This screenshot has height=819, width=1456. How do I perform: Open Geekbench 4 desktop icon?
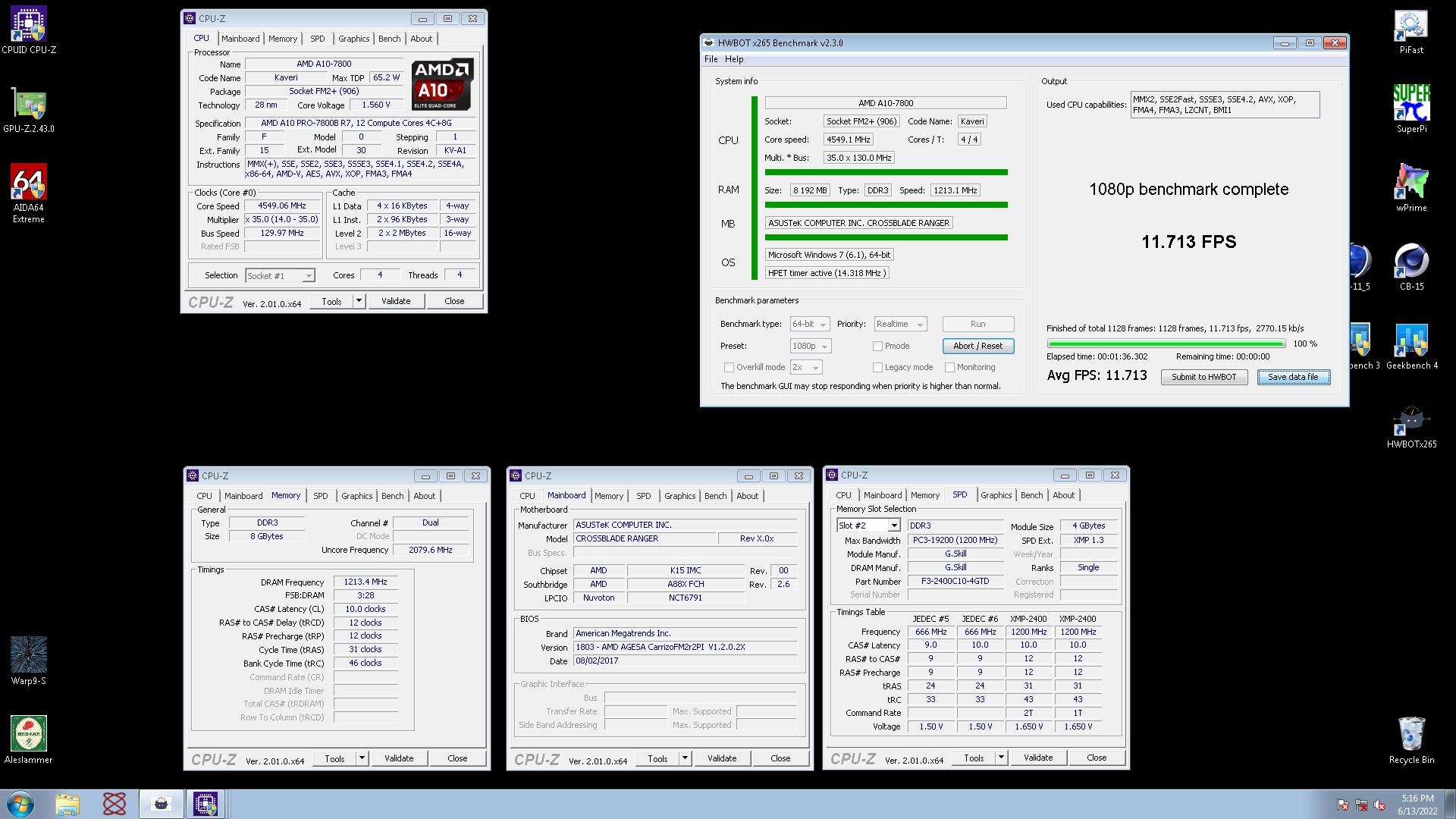pyautogui.click(x=1411, y=346)
